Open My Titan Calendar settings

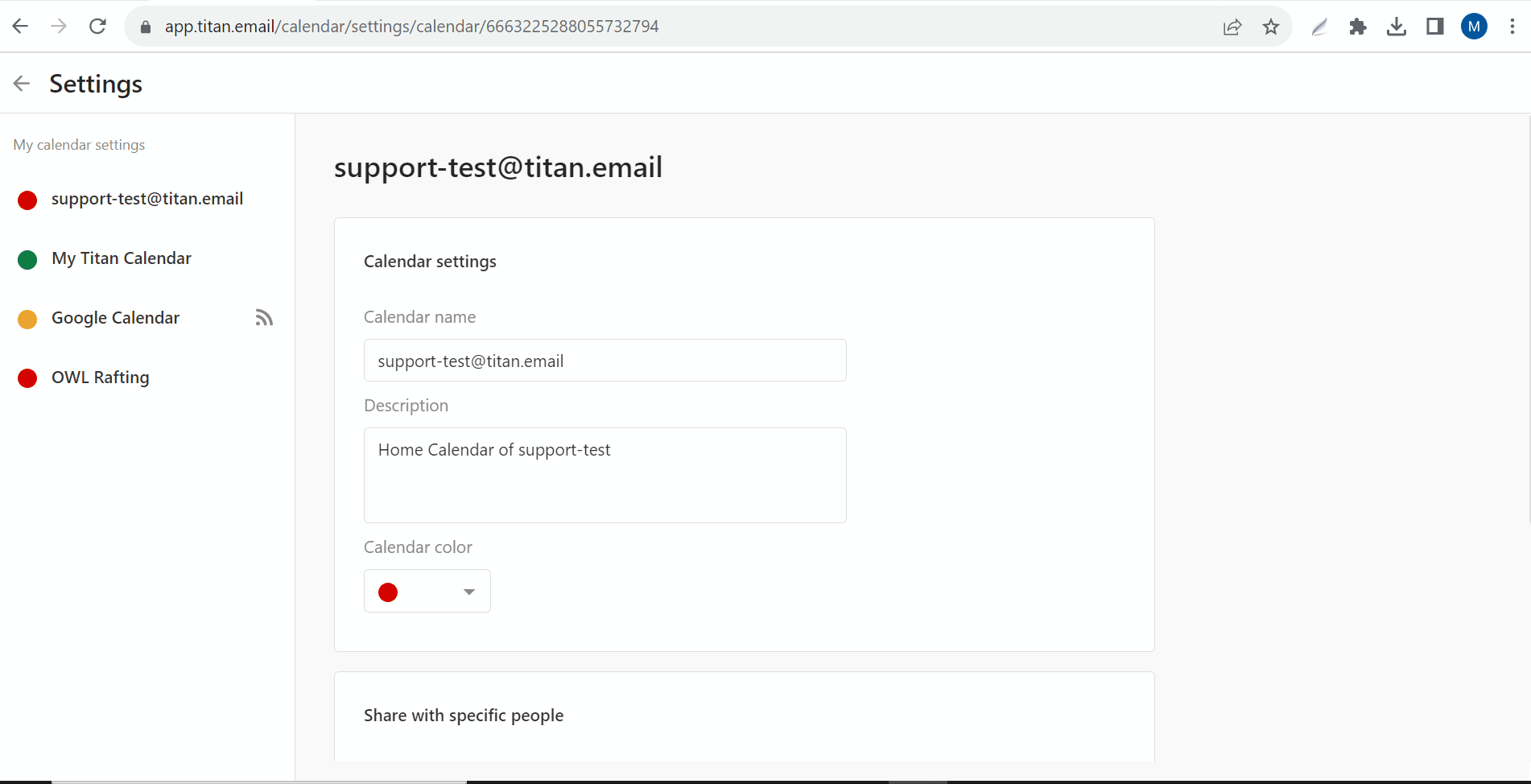click(122, 258)
